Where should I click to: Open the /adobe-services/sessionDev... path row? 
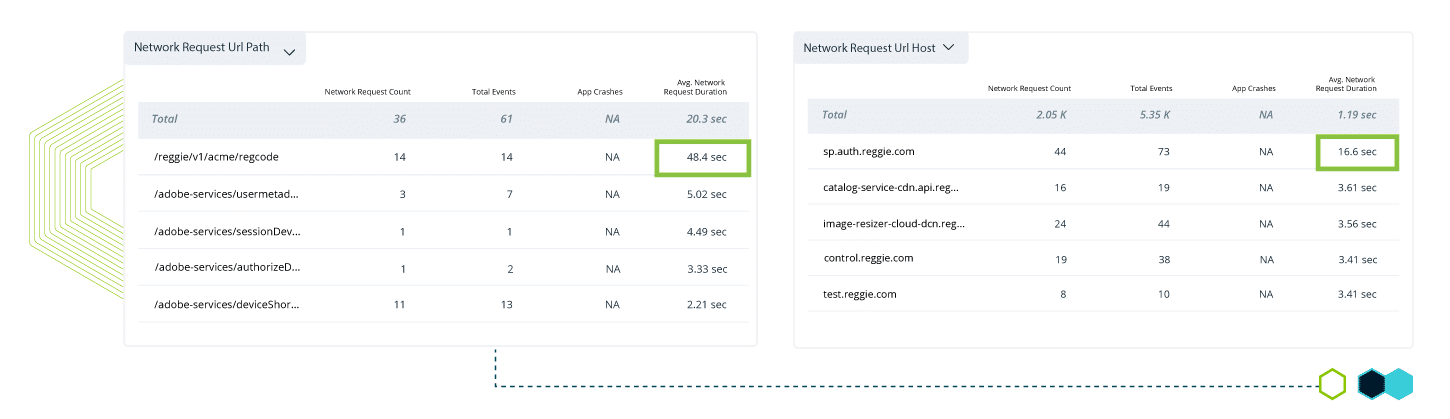tap(227, 231)
